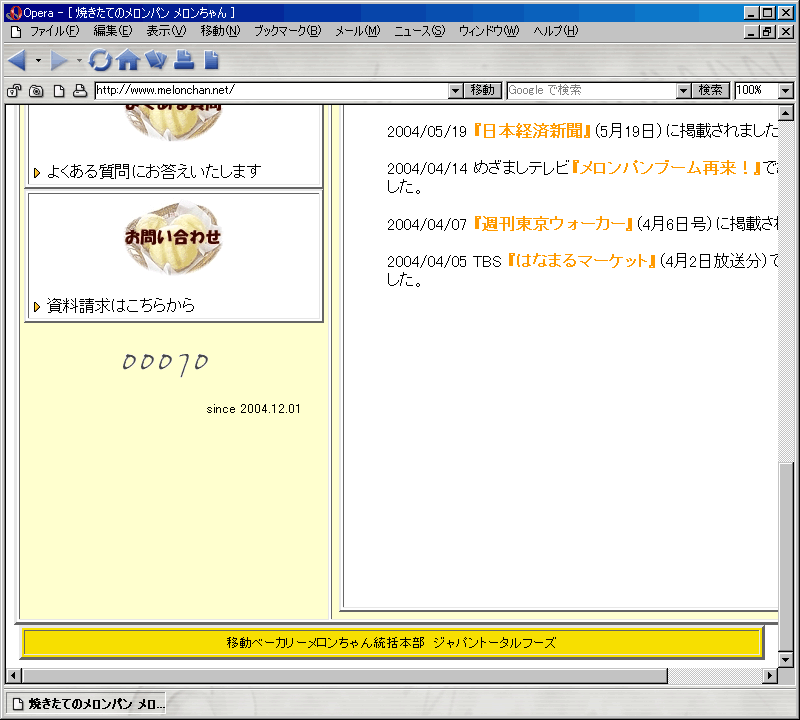The image size is (800, 720).
Task: Open the 表示(V) menu
Action: coord(166,32)
